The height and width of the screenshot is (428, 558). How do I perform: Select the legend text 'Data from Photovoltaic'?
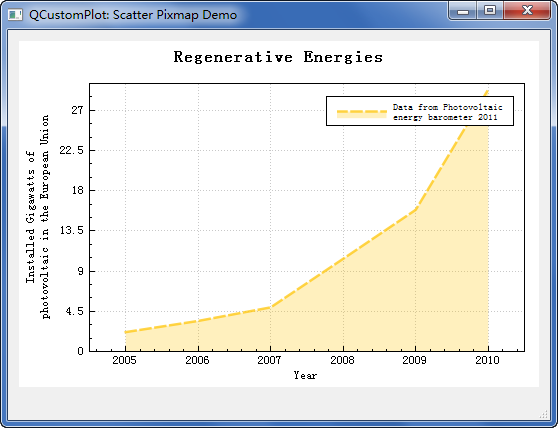[x=448, y=107]
